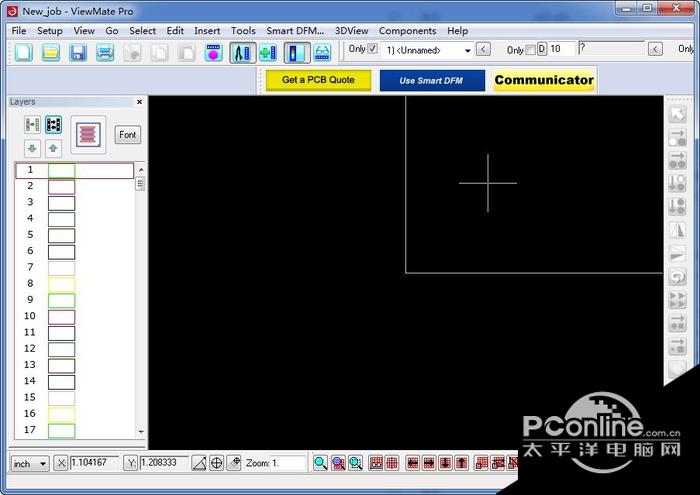Open the Smart DFM... menu

[295, 31]
